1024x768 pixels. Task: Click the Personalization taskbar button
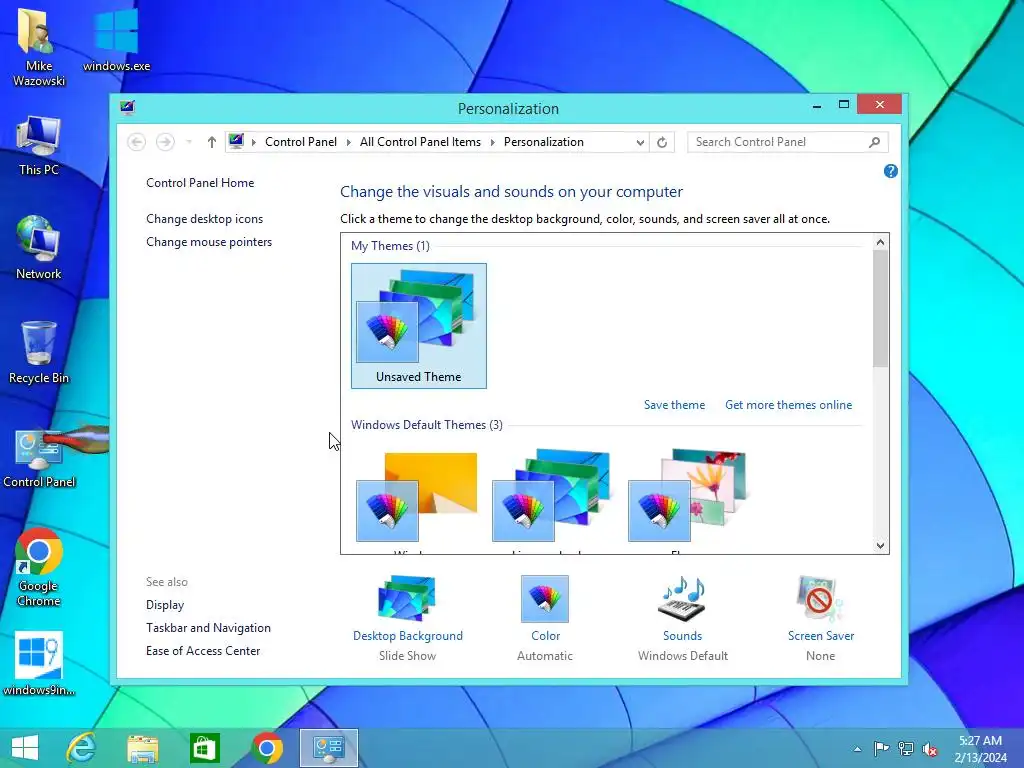[x=328, y=748]
